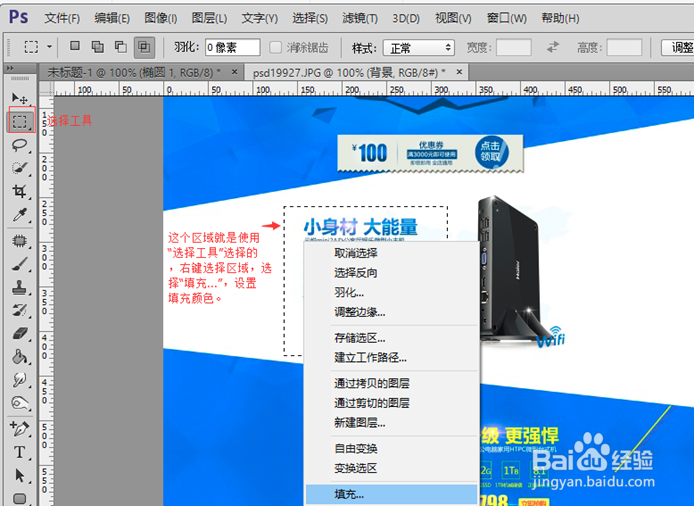The image size is (694, 506).
Task: Select the Crop tool
Action: click(x=19, y=191)
